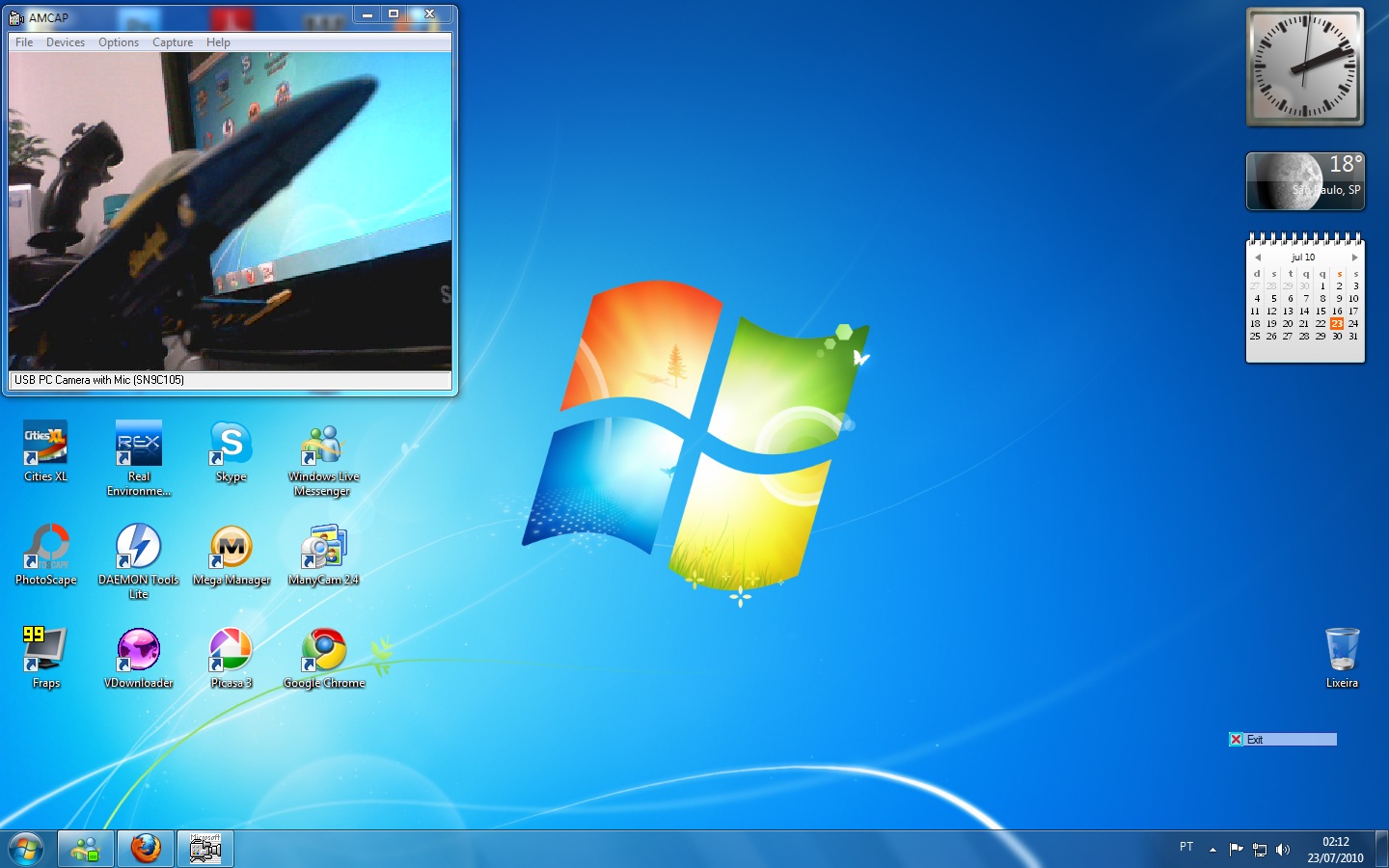This screenshot has width=1389, height=868.
Task: Open Windows Live Messenger from the desktop
Action: coord(323,444)
